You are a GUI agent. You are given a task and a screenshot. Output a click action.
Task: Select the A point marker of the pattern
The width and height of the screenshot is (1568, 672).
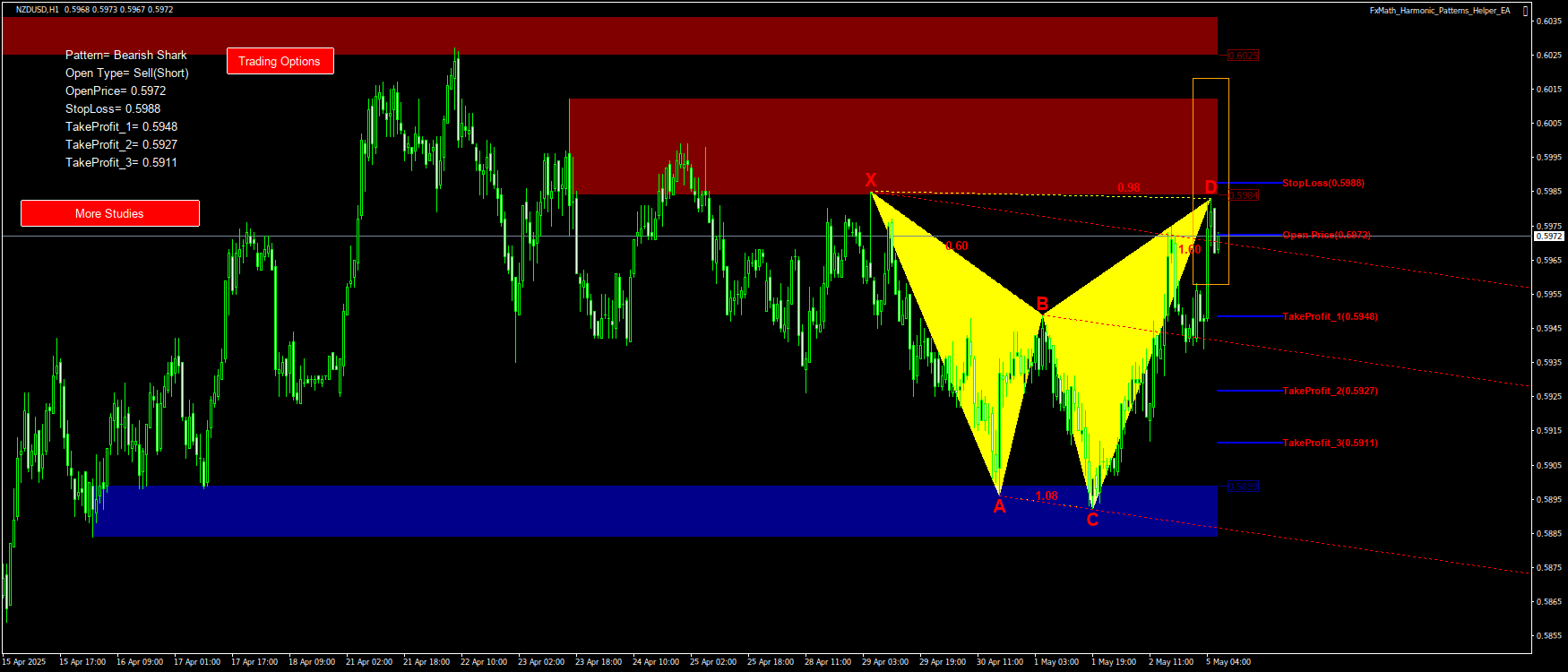pos(999,507)
